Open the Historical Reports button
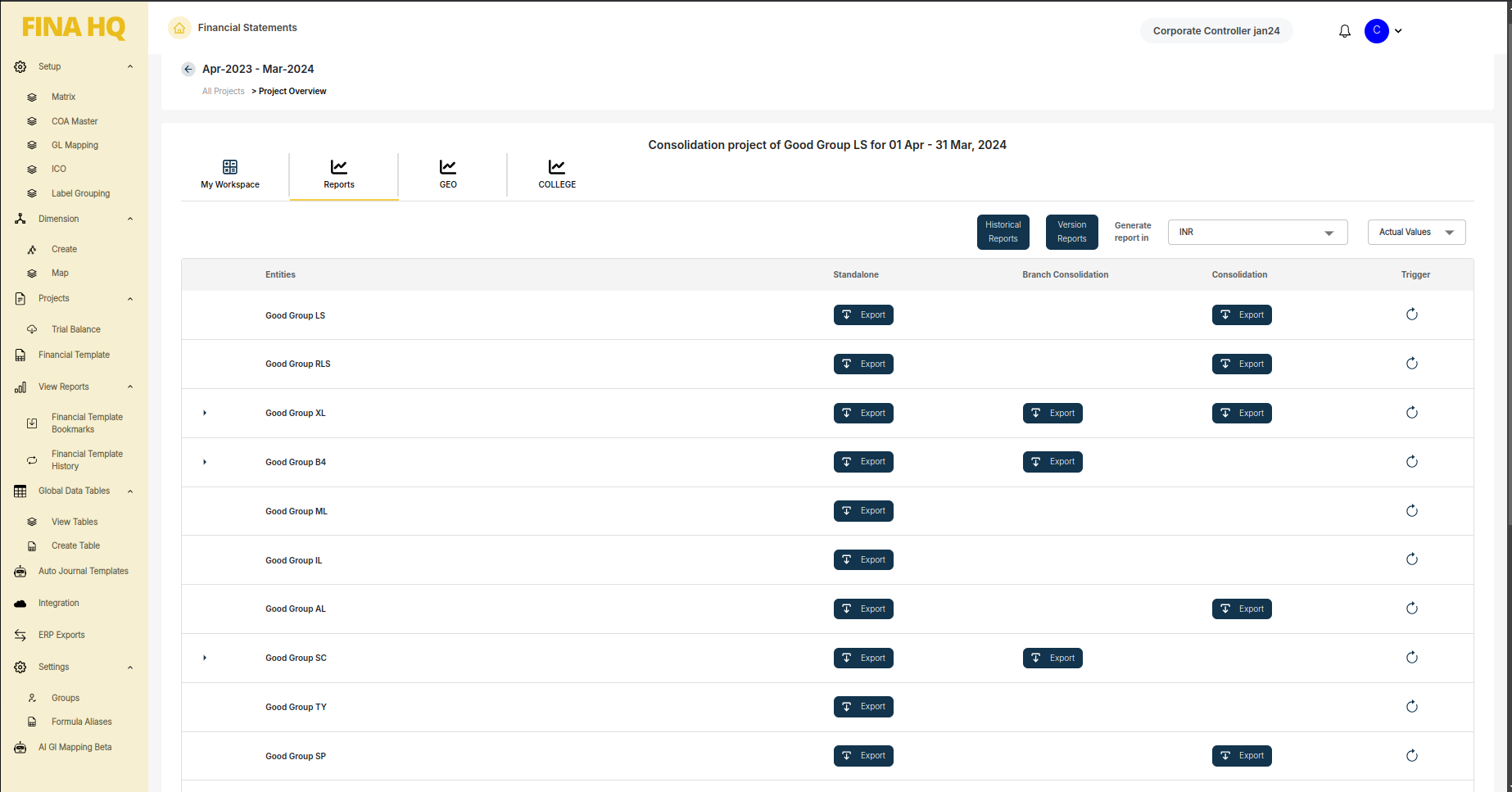The width and height of the screenshot is (1512, 792). coord(1003,232)
